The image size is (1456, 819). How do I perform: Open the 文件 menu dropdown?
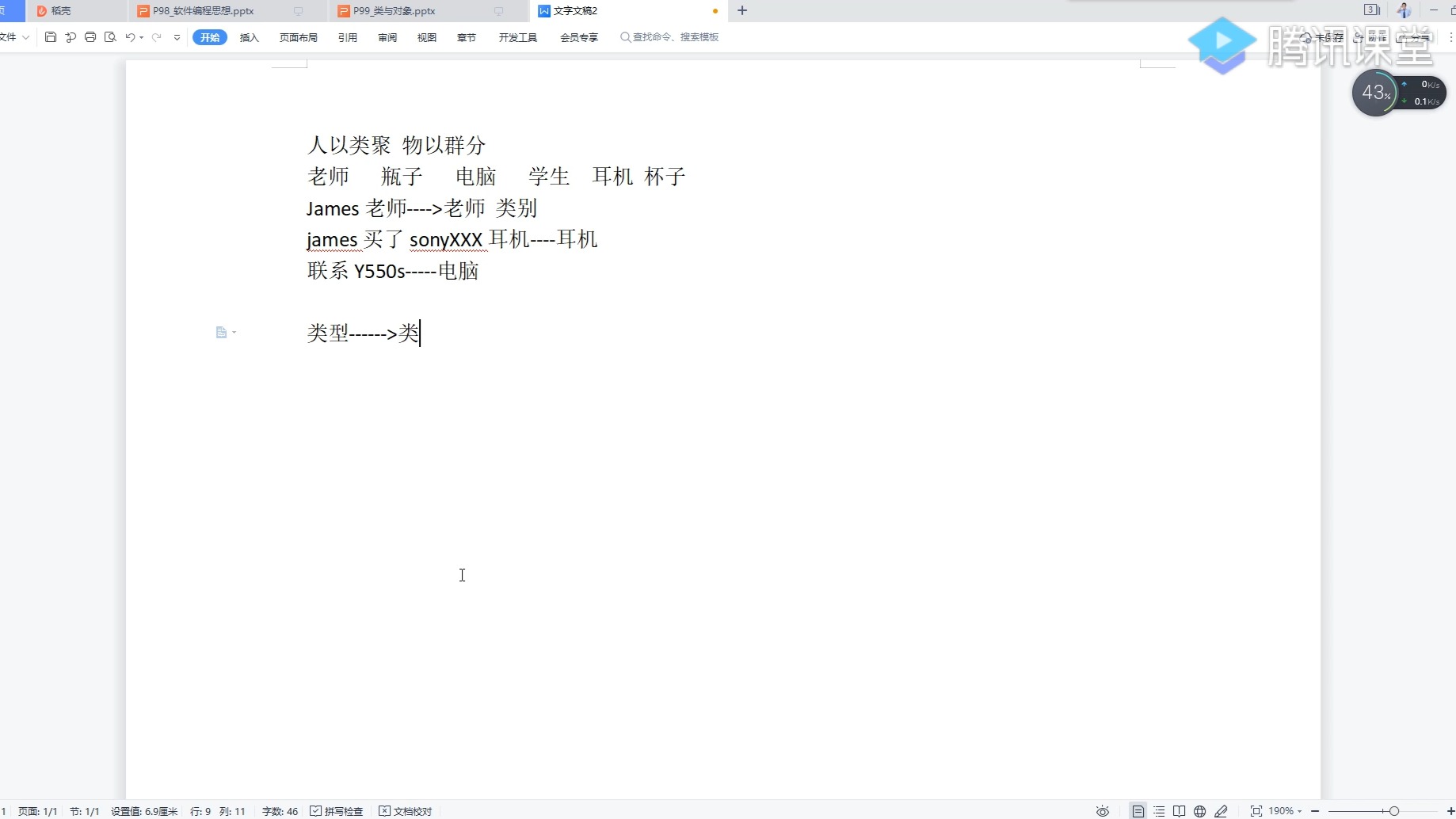[14, 37]
